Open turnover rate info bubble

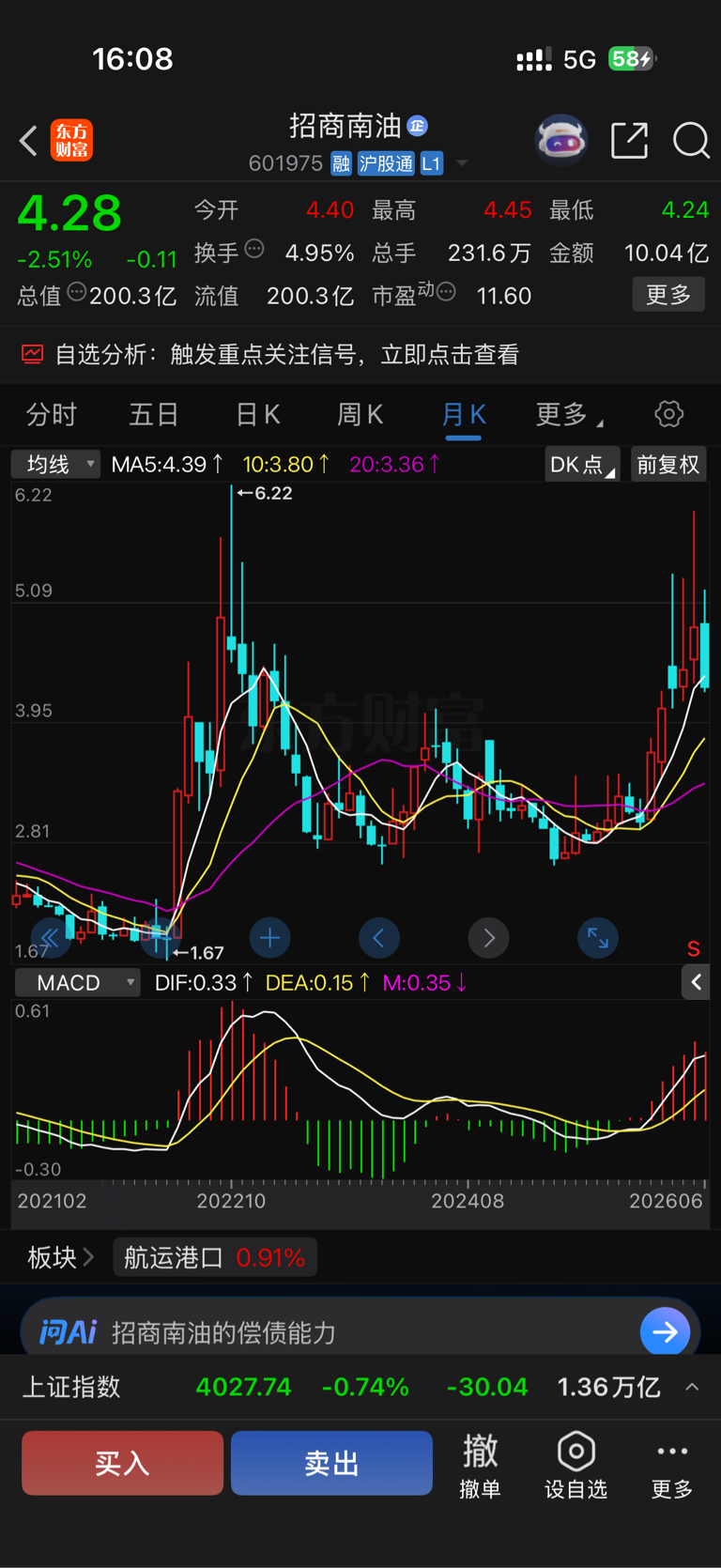pyautogui.click(x=254, y=249)
